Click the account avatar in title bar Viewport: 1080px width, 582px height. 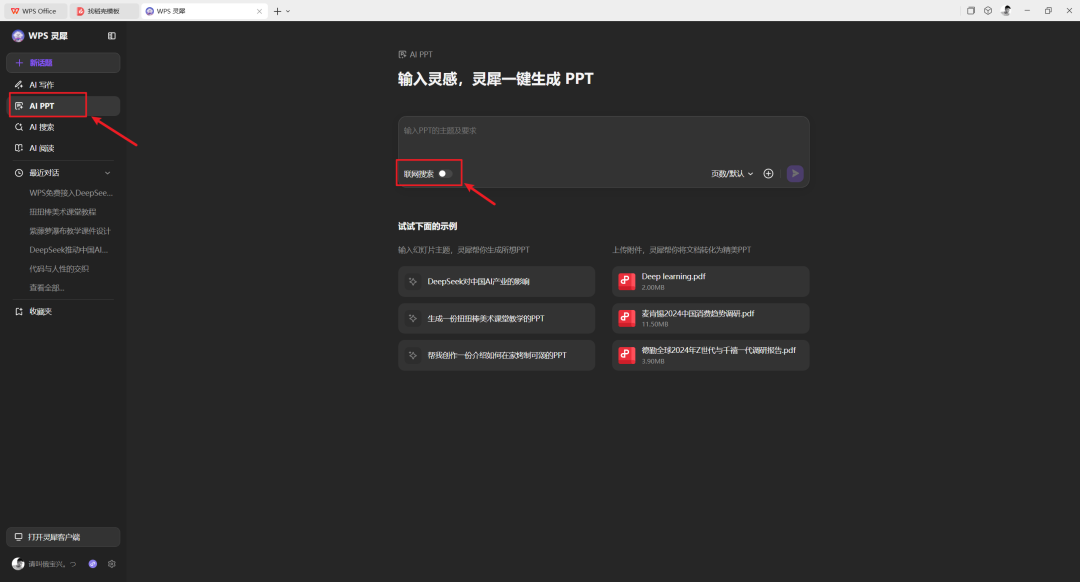tap(1006, 10)
